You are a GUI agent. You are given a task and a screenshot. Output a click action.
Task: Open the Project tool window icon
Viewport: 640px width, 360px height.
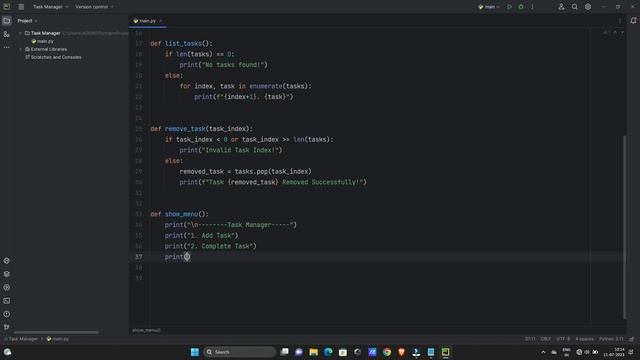tap(7, 21)
